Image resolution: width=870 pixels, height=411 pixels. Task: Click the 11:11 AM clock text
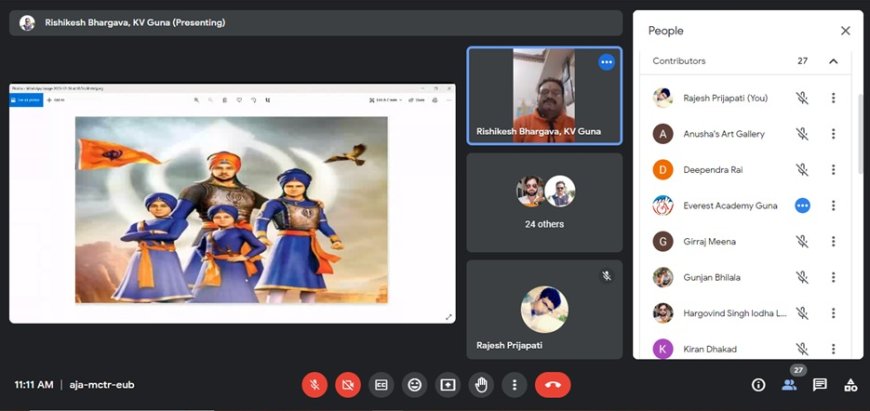(34, 385)
